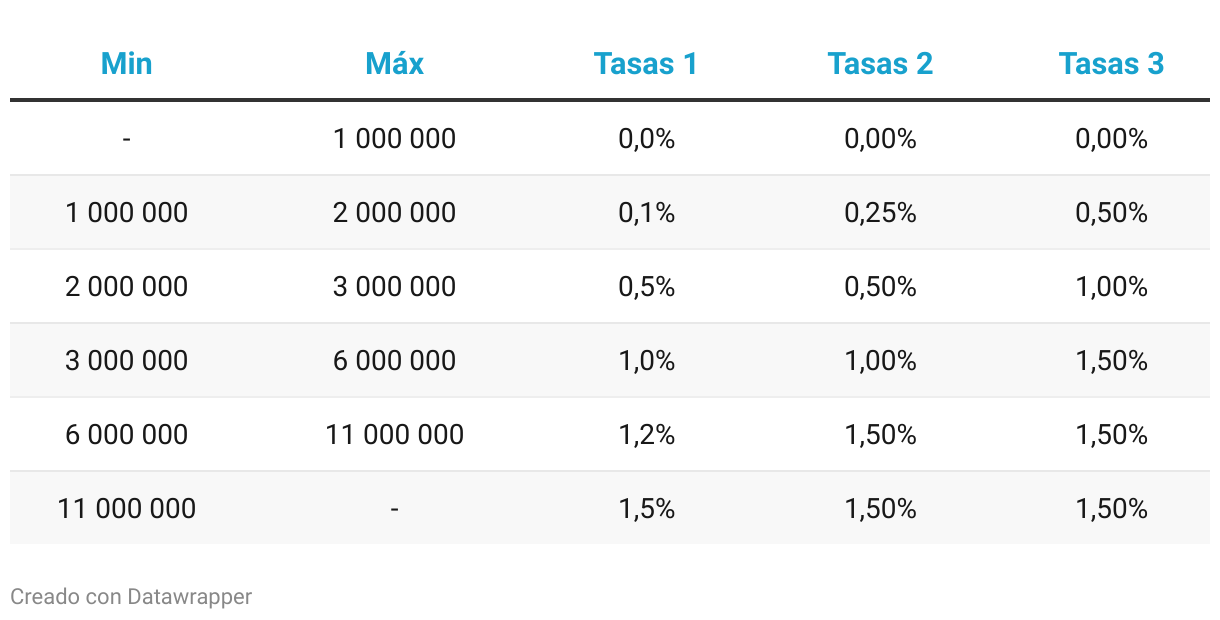Click the 1,00% value under Tasas 3
Viewport: 1220px width, 620px height.
1111,286
